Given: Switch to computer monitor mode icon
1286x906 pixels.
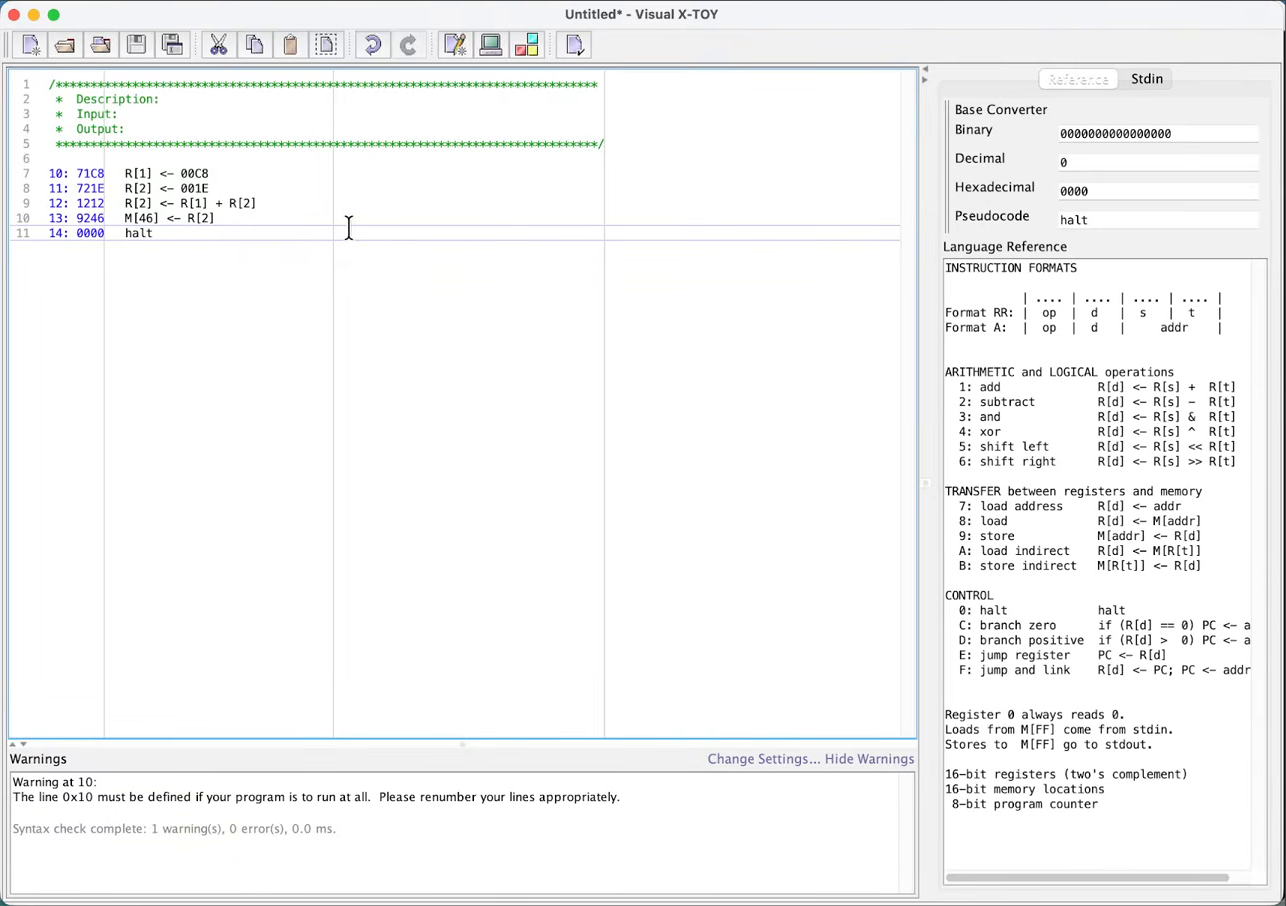Looking at the screenshot, I should click(x=491, y=45).
